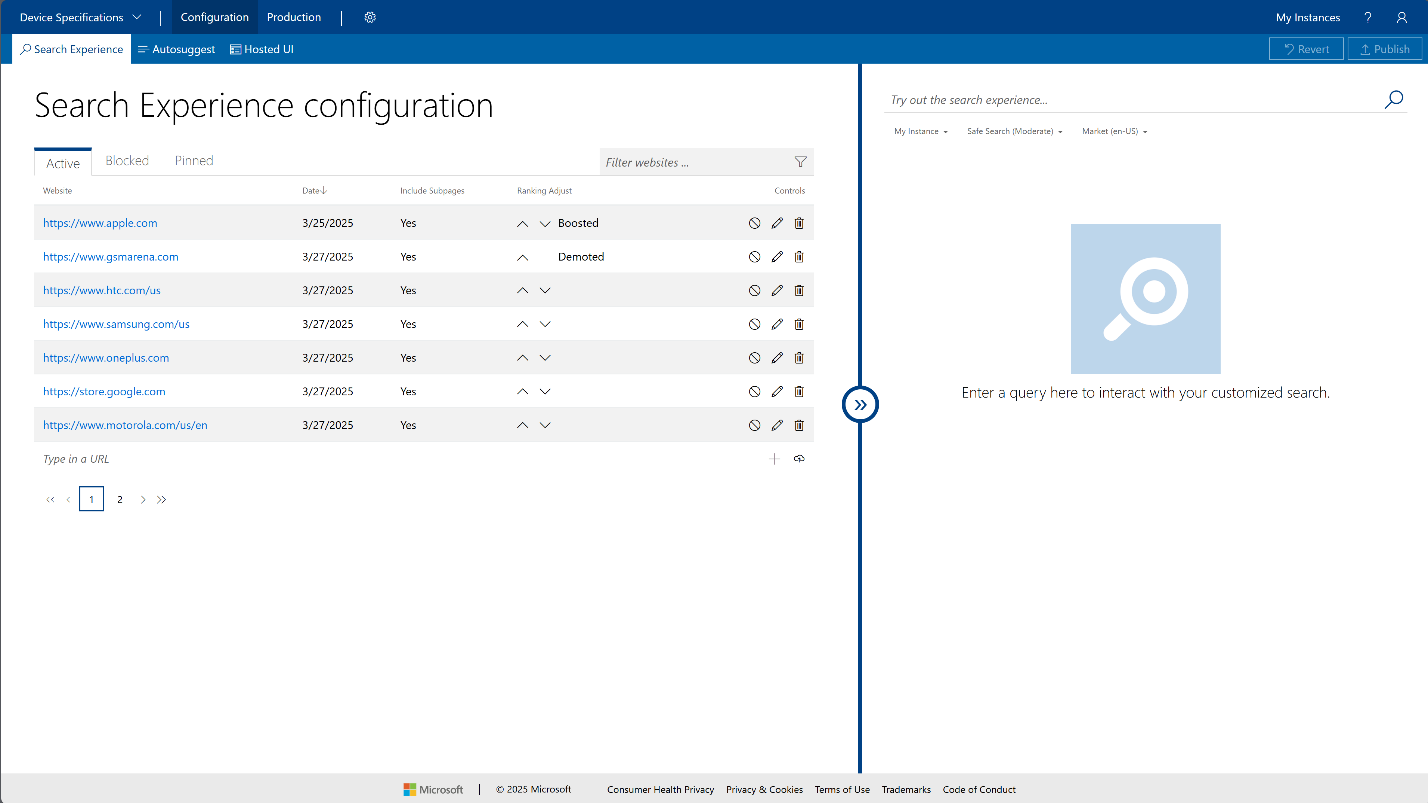1428x803 pixels.
Task: Delete the gsmarena.com entry
Action: [799, 257]
